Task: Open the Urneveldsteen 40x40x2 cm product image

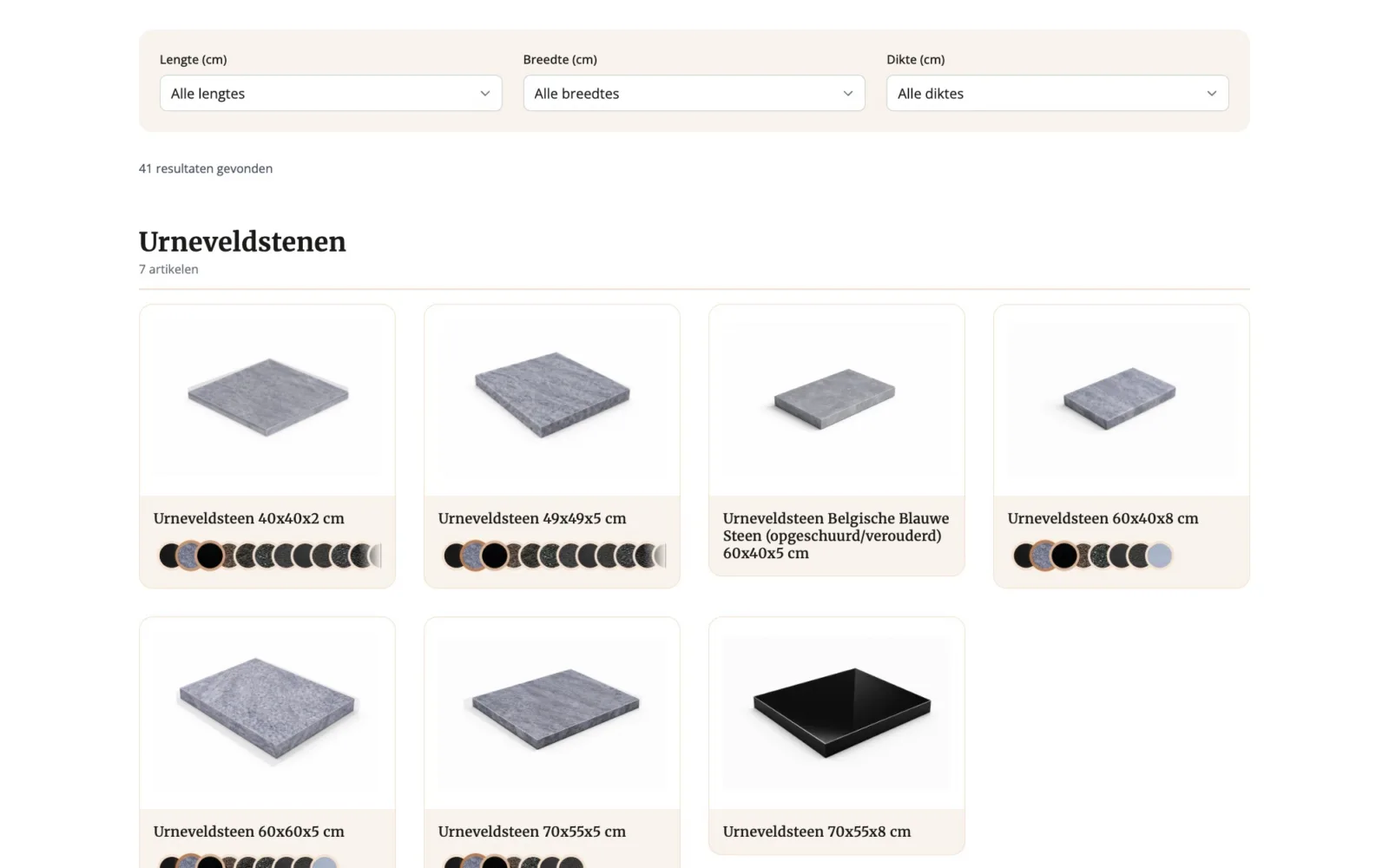Action: (267, 399)
